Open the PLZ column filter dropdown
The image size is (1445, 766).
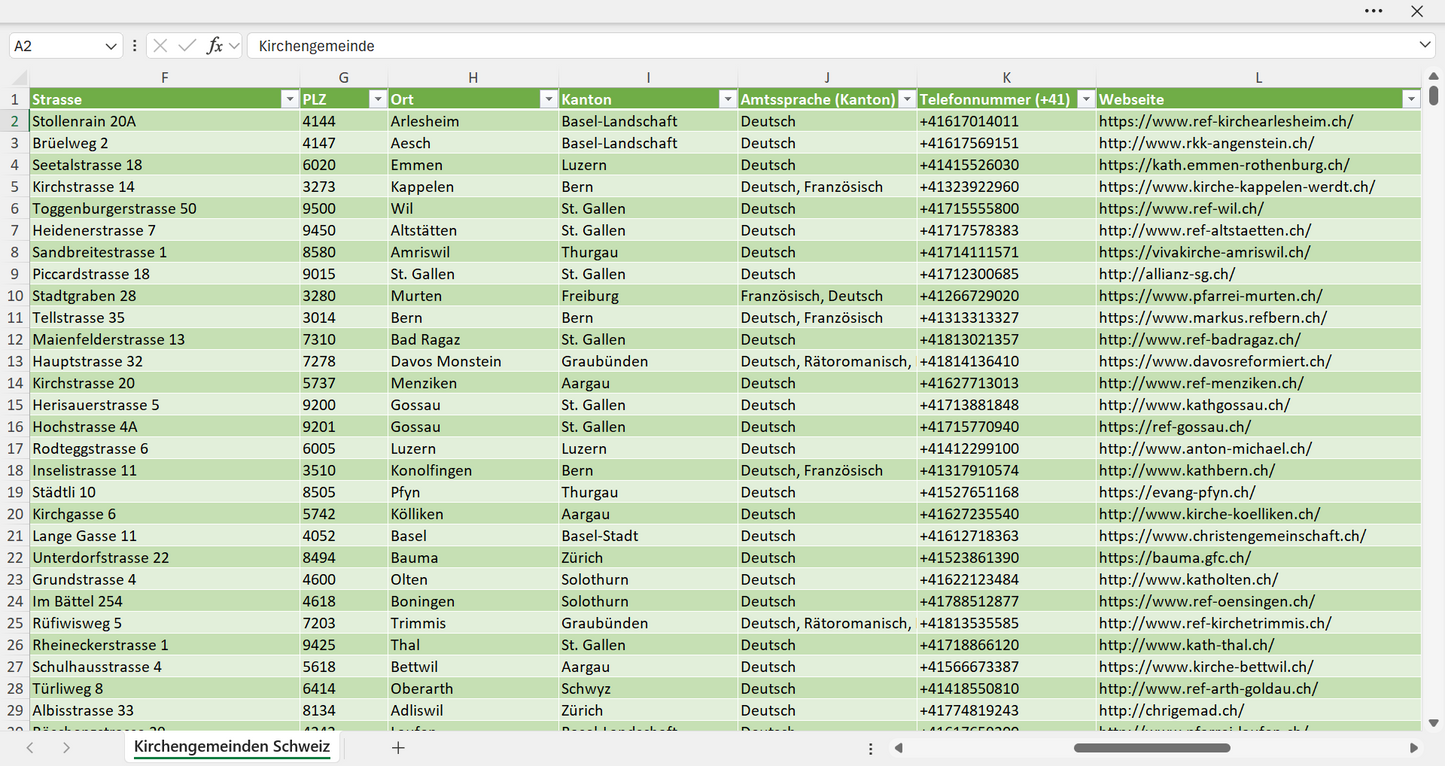tap(377, 99)
